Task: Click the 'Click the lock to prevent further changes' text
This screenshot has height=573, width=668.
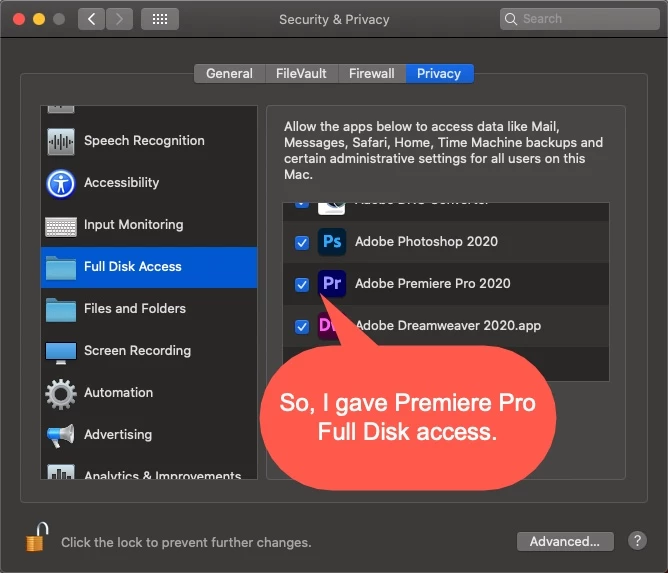Action: point(186,542)
